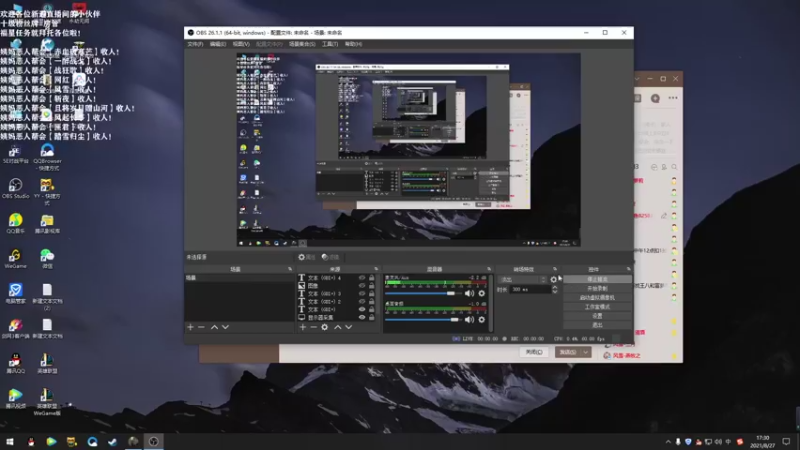800x450 pixels.
Task: Add a new scene with plus icon
Action: [190, 327]
